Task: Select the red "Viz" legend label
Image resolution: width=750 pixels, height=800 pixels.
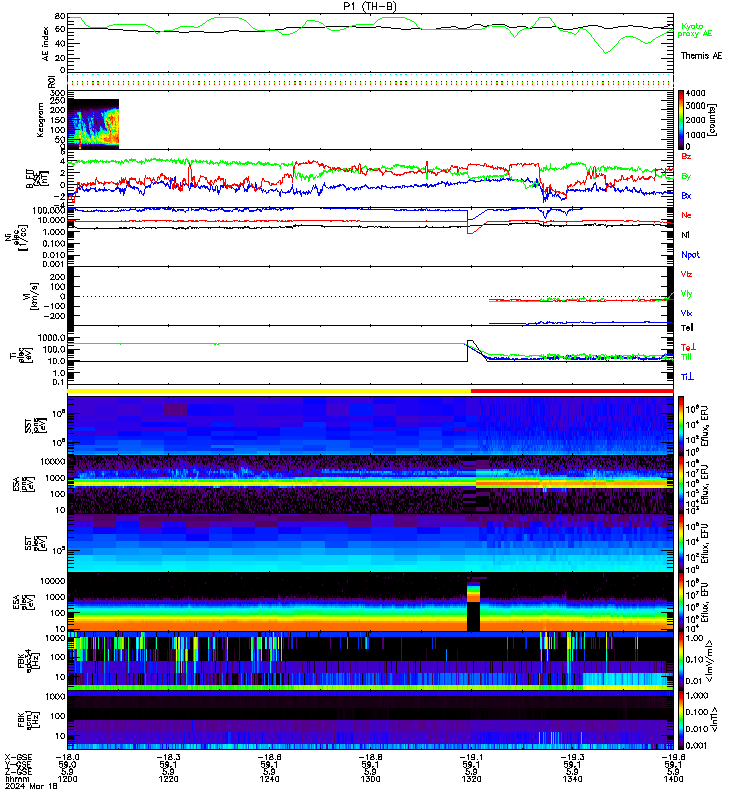Action: pyautogui.click(x=686, y=274)
